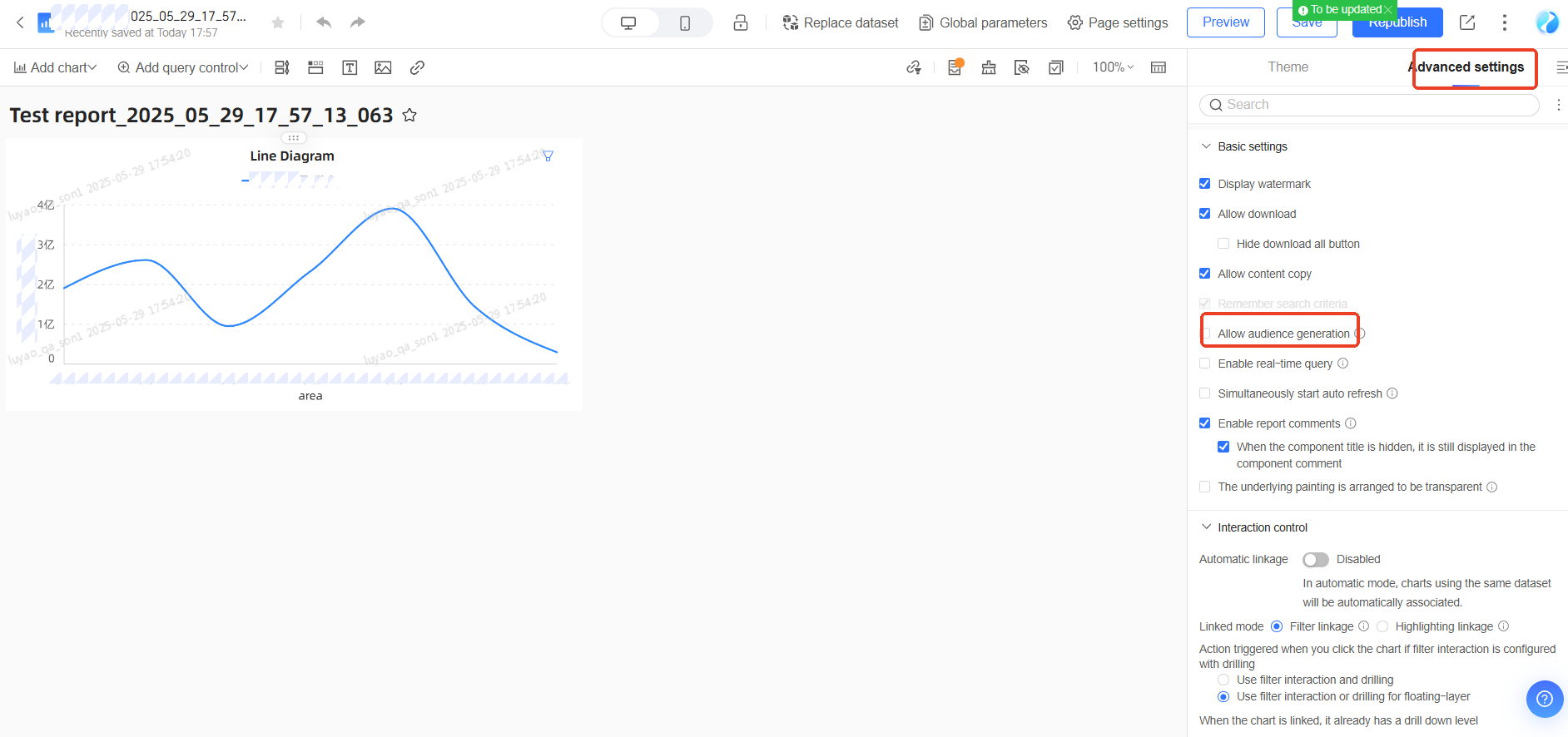Viewport: 1568px width, 737px height.
Task: Enable Allow audience generation checkbox
Action: coord(1204,334)
